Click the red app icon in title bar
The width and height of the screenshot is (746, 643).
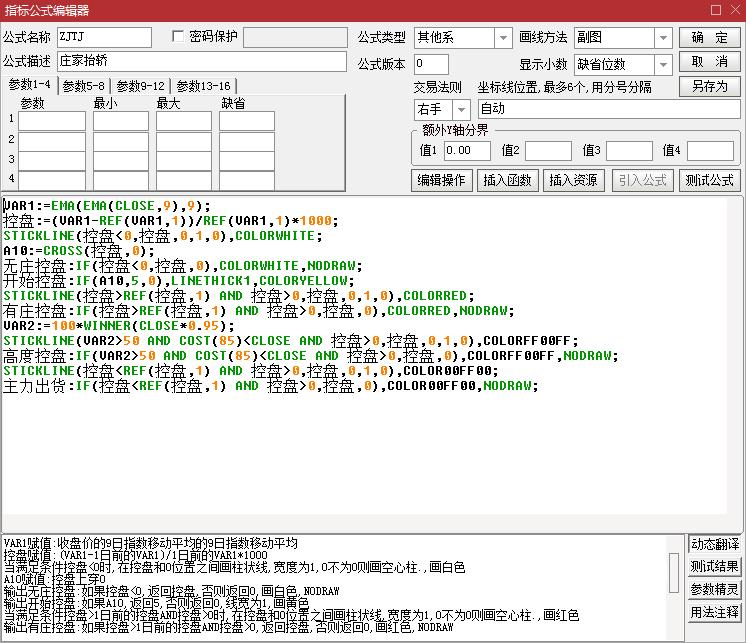click(11, 10)
